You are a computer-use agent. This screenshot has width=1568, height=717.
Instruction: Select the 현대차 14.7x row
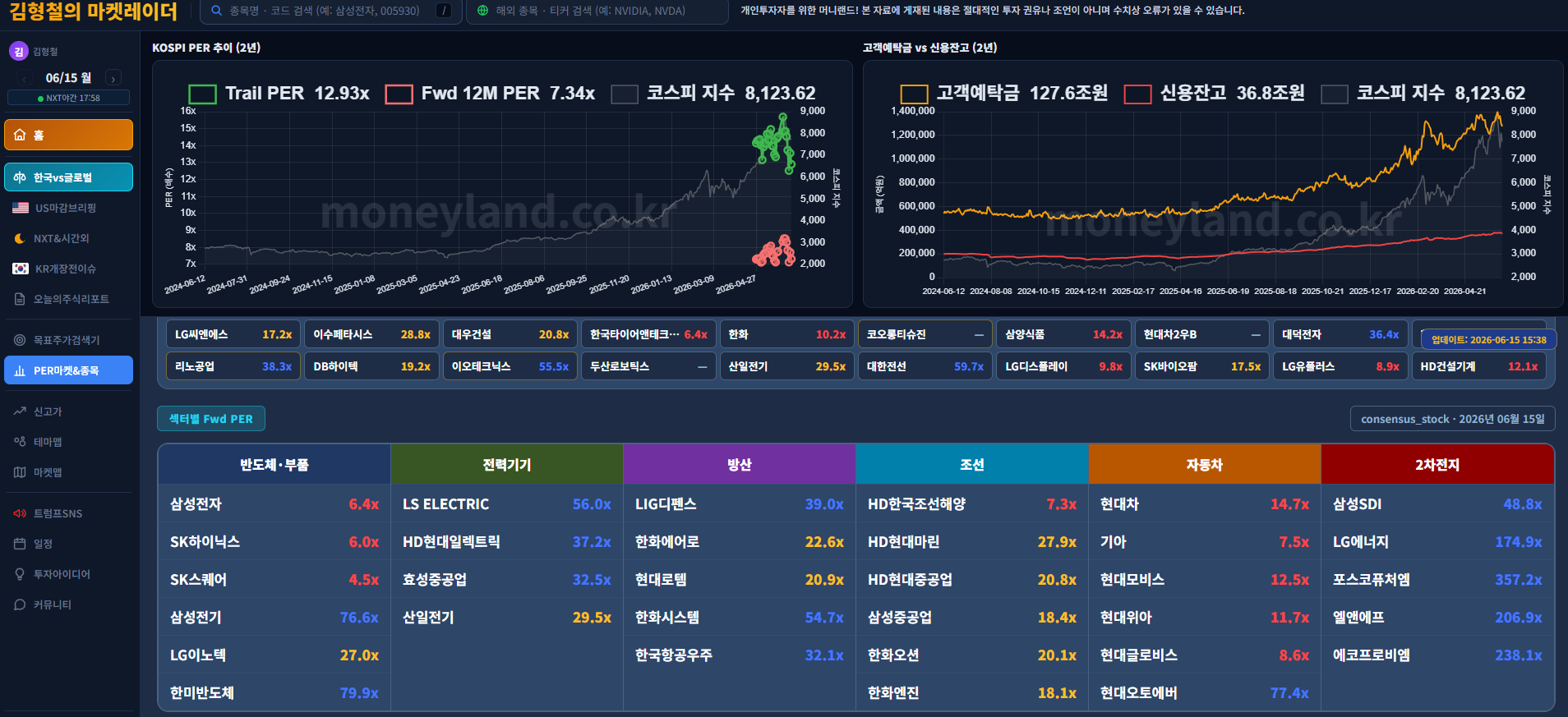pos(1205,504)
